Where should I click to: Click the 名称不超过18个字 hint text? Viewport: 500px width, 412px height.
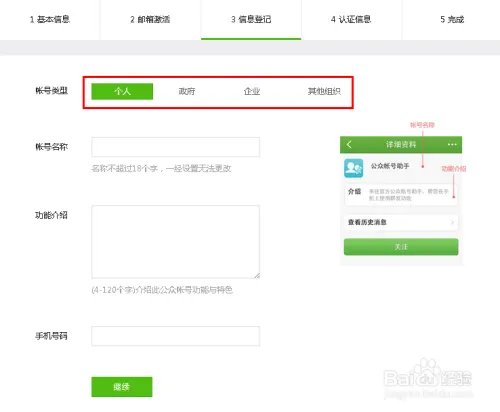tap(161, 168)
